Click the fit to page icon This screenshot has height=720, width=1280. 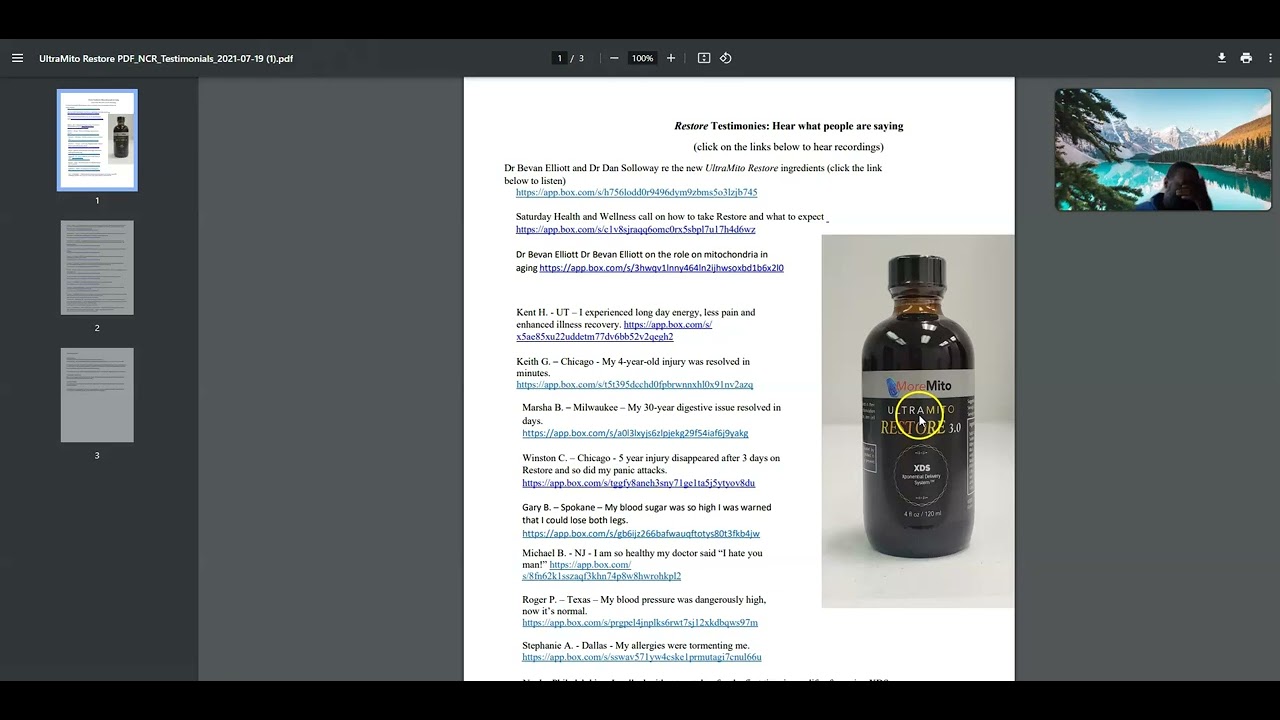pyautogui.click(x=704, y=58)
